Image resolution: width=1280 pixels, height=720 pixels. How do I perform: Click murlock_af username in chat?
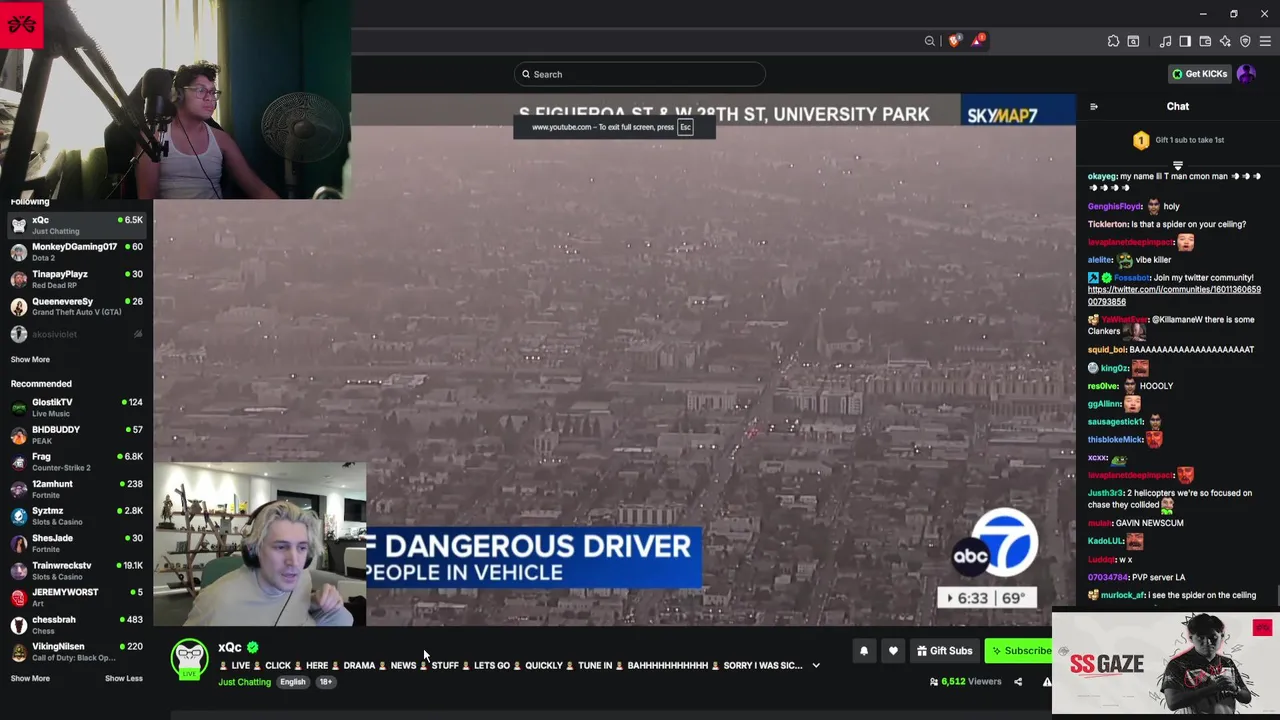(x=1122, y=596)
